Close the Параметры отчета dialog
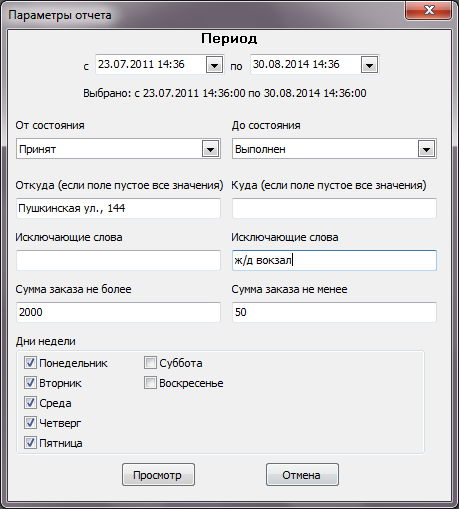 pyautogui.click(x=429, y=10)
